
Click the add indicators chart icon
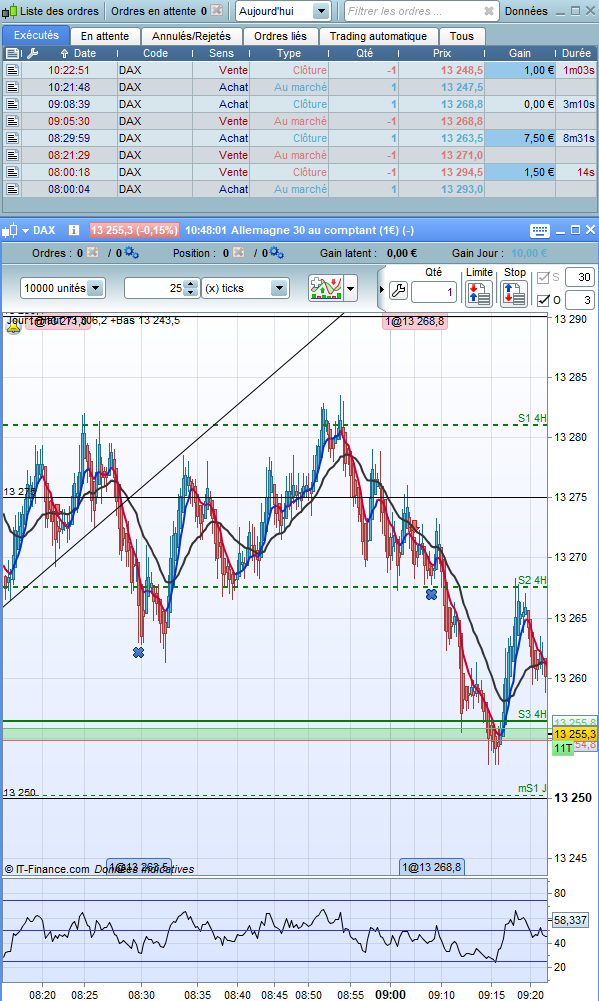click(x=326, y=289)
